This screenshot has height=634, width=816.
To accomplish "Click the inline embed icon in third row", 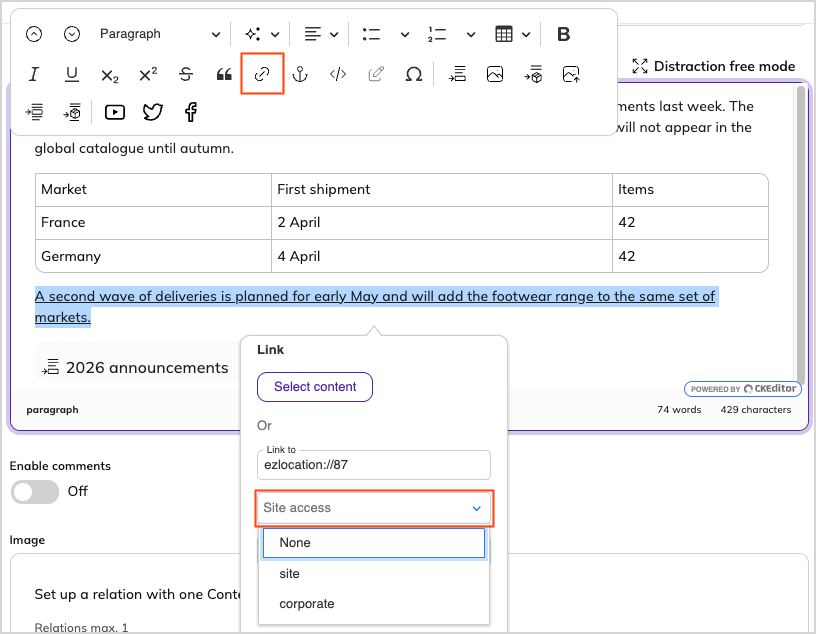I will [34, 112].
